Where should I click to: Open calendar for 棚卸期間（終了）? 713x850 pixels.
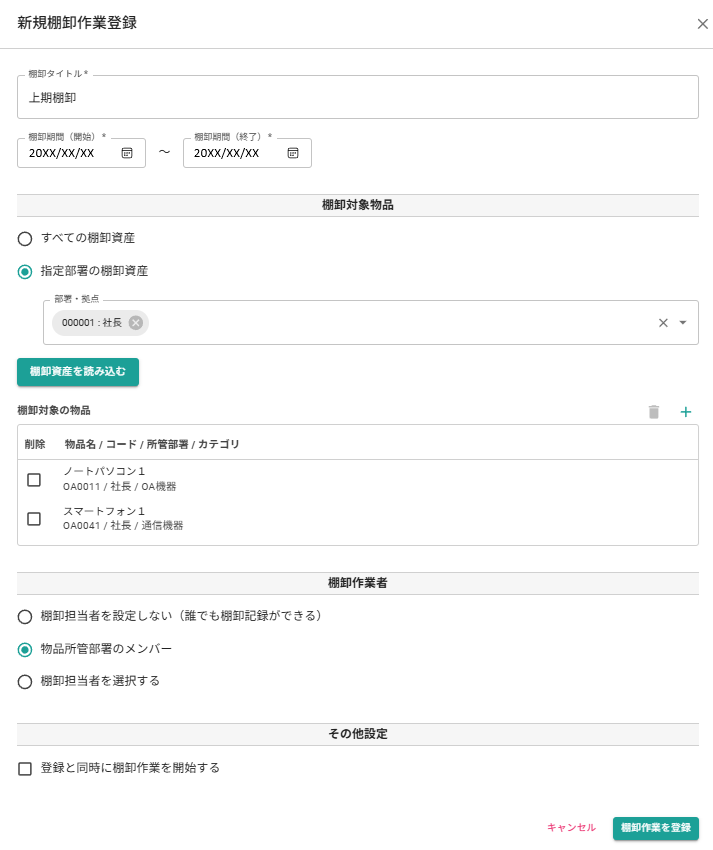point(293,153)
